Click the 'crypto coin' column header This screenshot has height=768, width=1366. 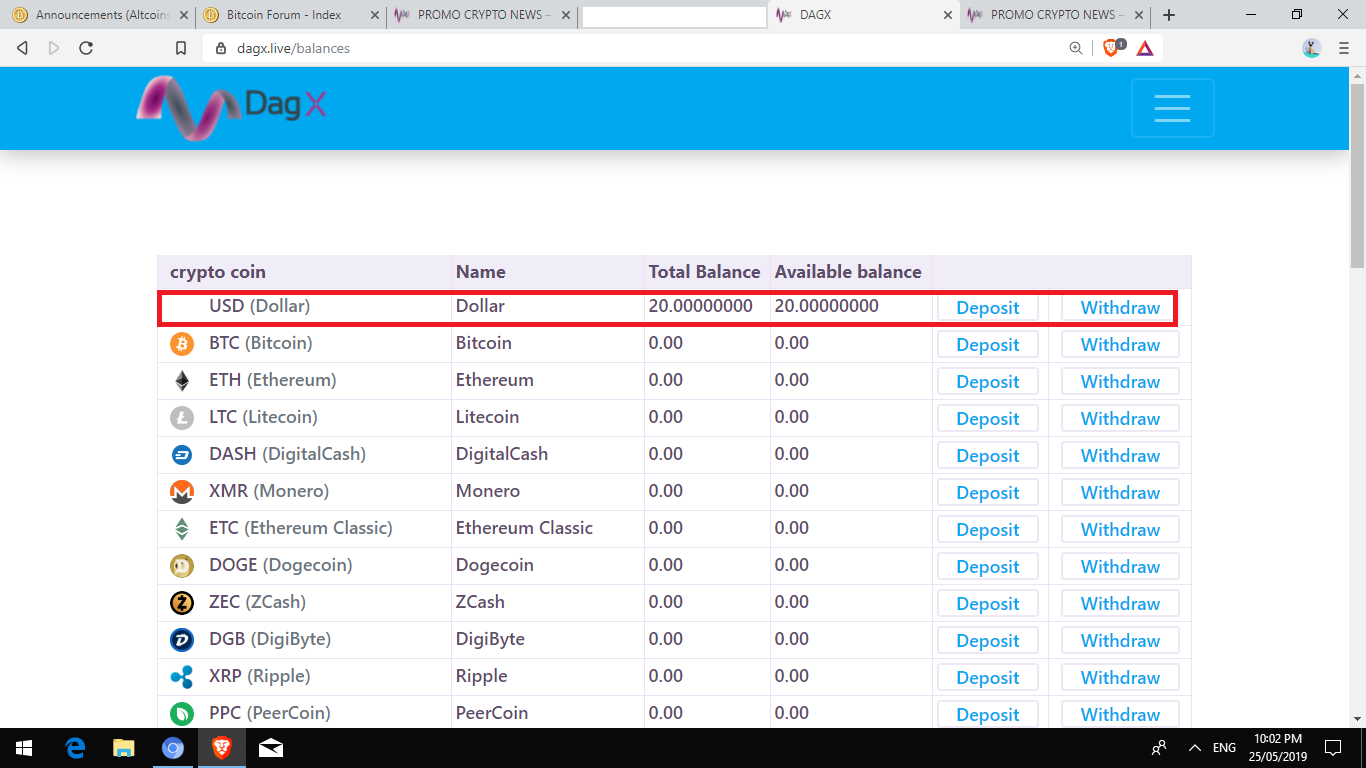(x=218, y=272)
